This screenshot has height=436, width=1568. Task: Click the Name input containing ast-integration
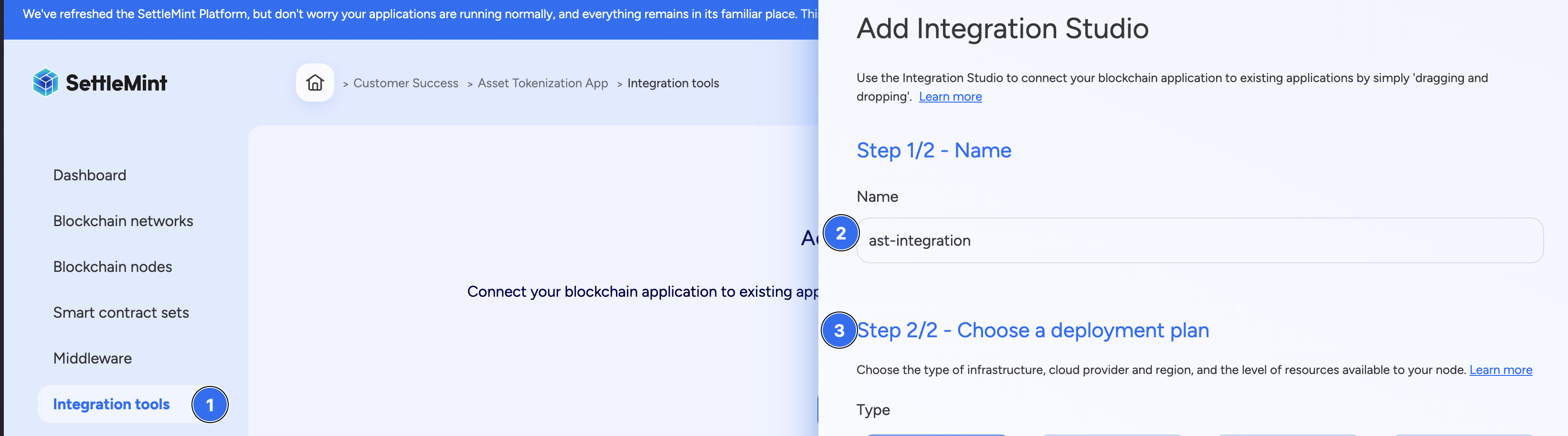click(1156, 240)
